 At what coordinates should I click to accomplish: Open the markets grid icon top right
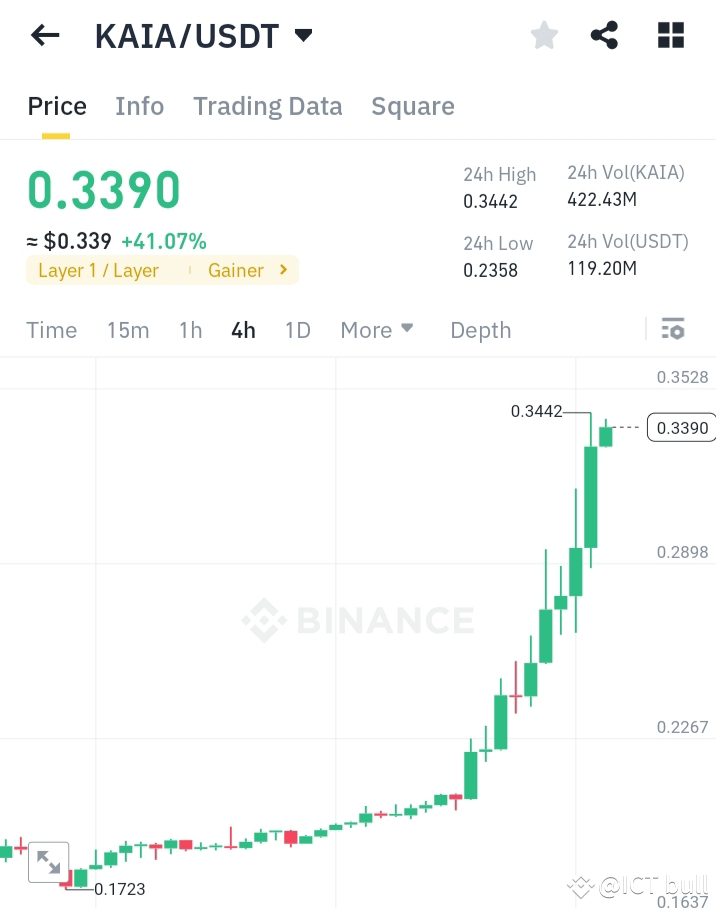coord(669,35)
